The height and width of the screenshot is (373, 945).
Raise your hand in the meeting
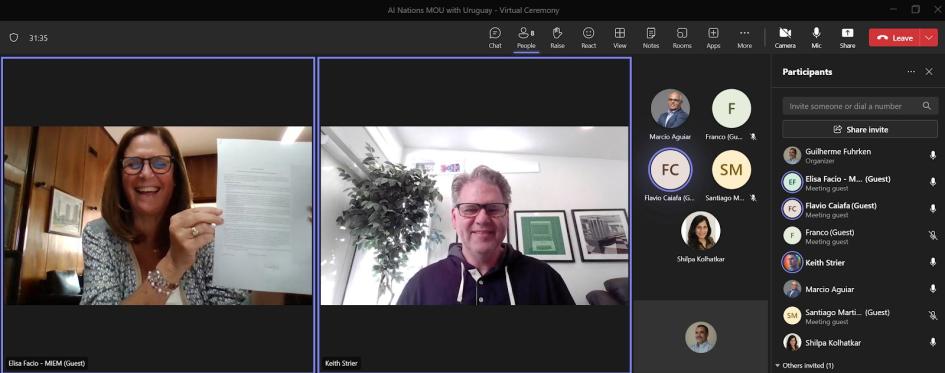click(557, 38)
